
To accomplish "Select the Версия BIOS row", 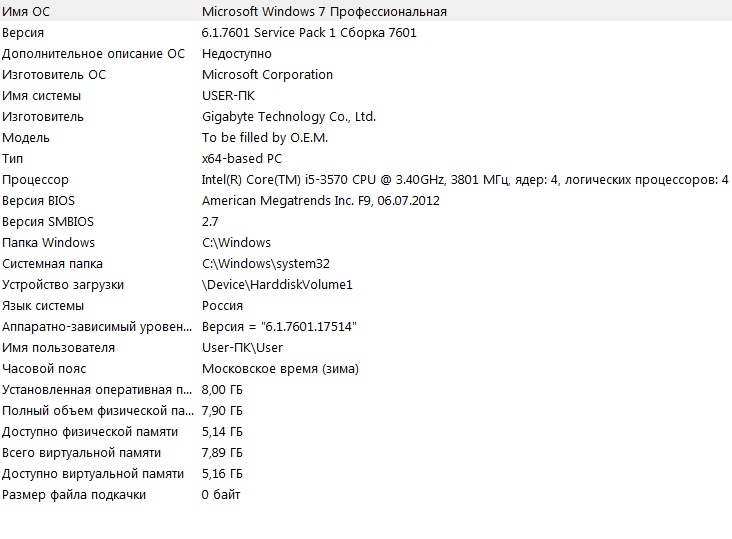I will pyautogui.click(x=366, y=200).
